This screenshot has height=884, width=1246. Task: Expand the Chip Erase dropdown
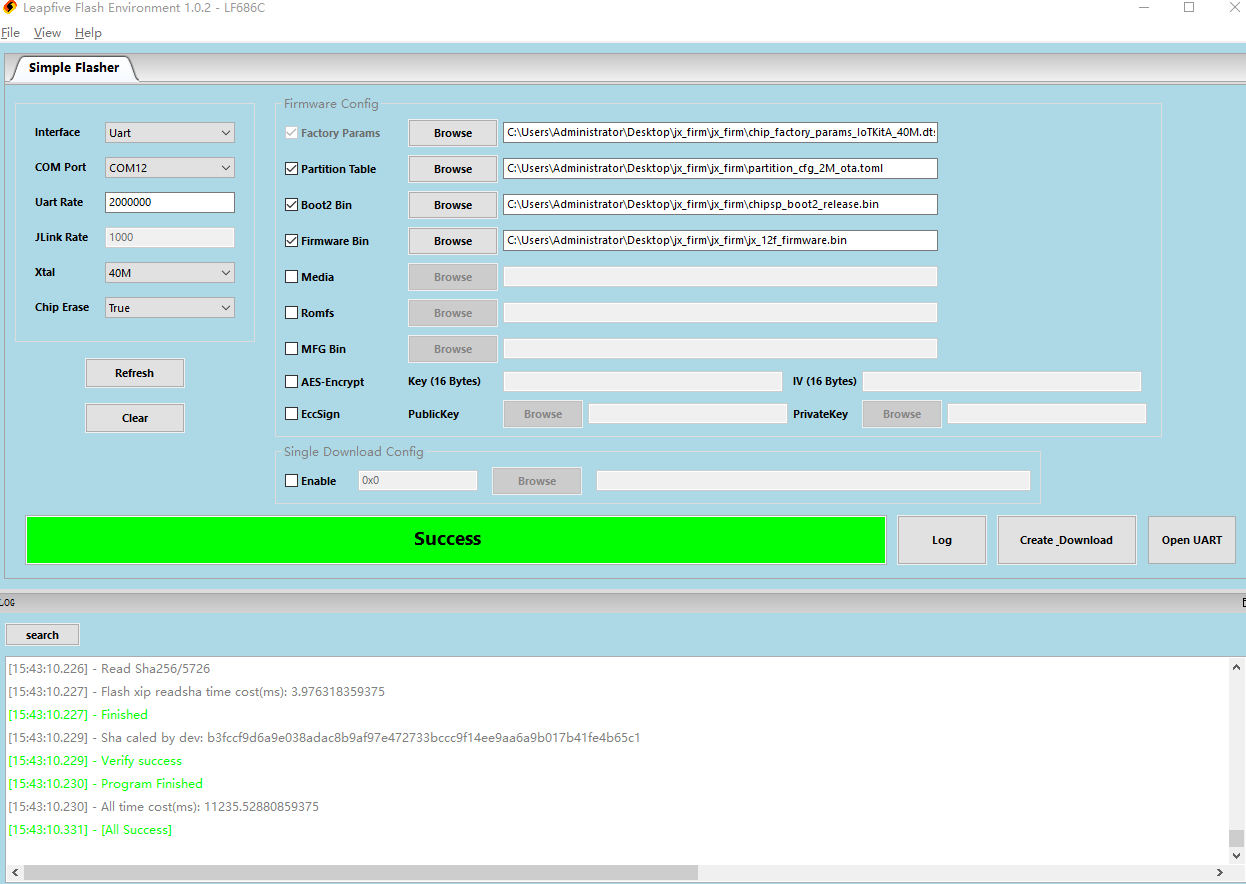point(169,308)
